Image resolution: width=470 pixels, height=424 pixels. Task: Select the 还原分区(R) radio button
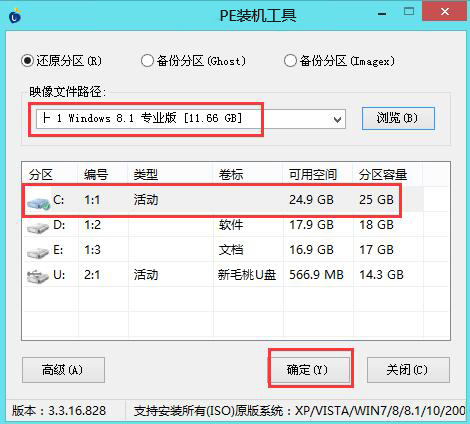coord(27,61)
